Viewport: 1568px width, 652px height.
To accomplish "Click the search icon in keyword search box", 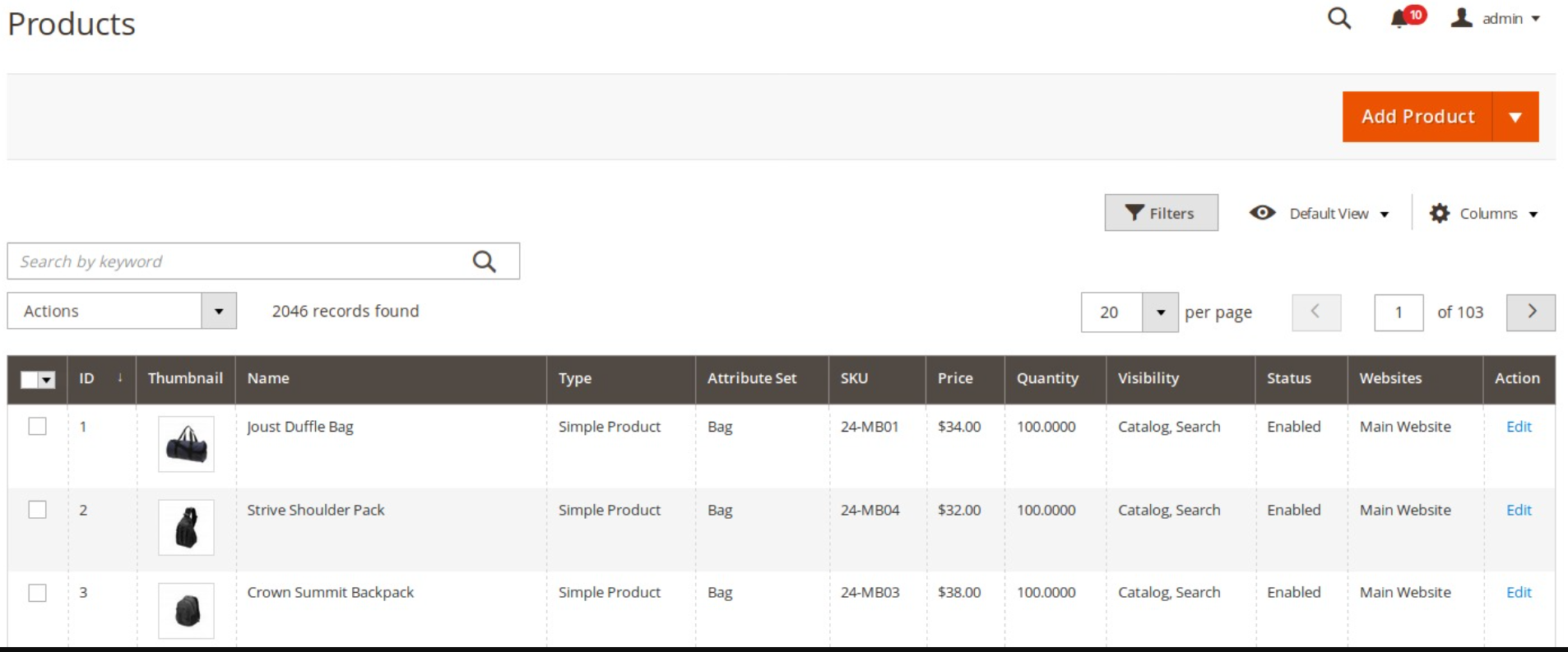I will [484, 261].
